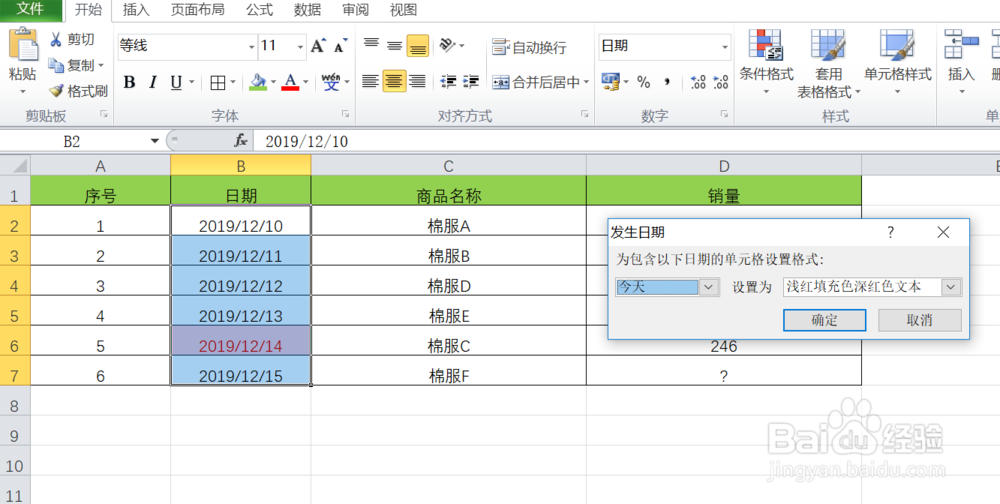Viewport: 1000px width, 504px height.
Task: Open 单元格样式 cell styles
Action: click(x=897, y=63)
